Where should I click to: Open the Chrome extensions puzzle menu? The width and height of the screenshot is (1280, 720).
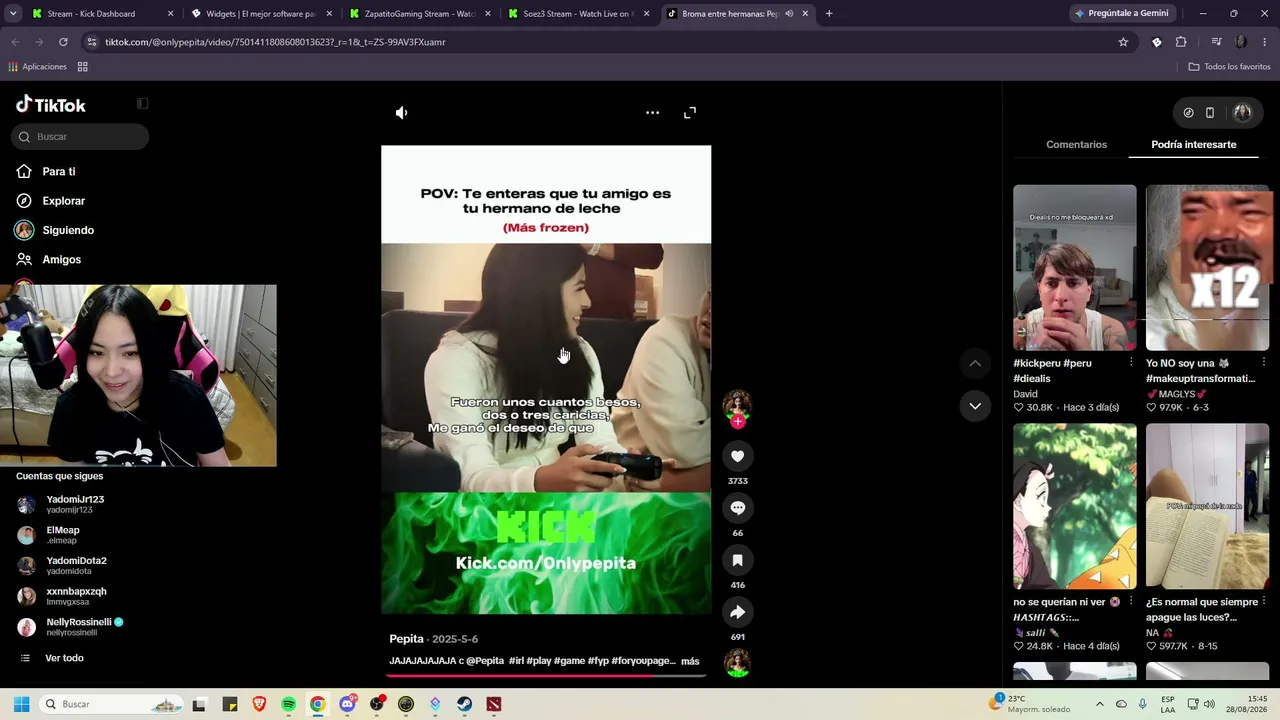(x=1181, y=42)
